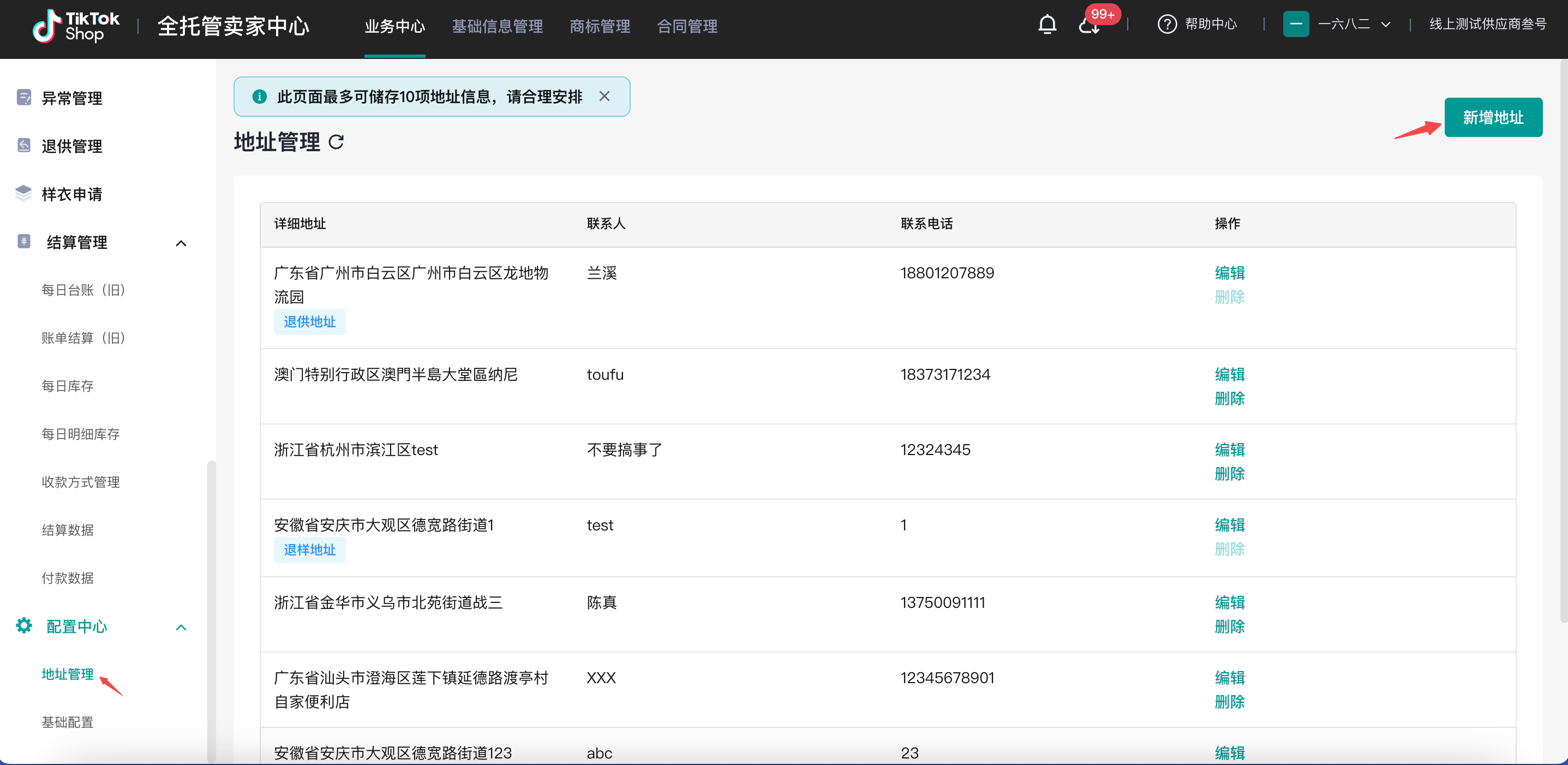Edit the 不要搞事了 address row
The image size is (1568, 765).
click(1230, 449)
